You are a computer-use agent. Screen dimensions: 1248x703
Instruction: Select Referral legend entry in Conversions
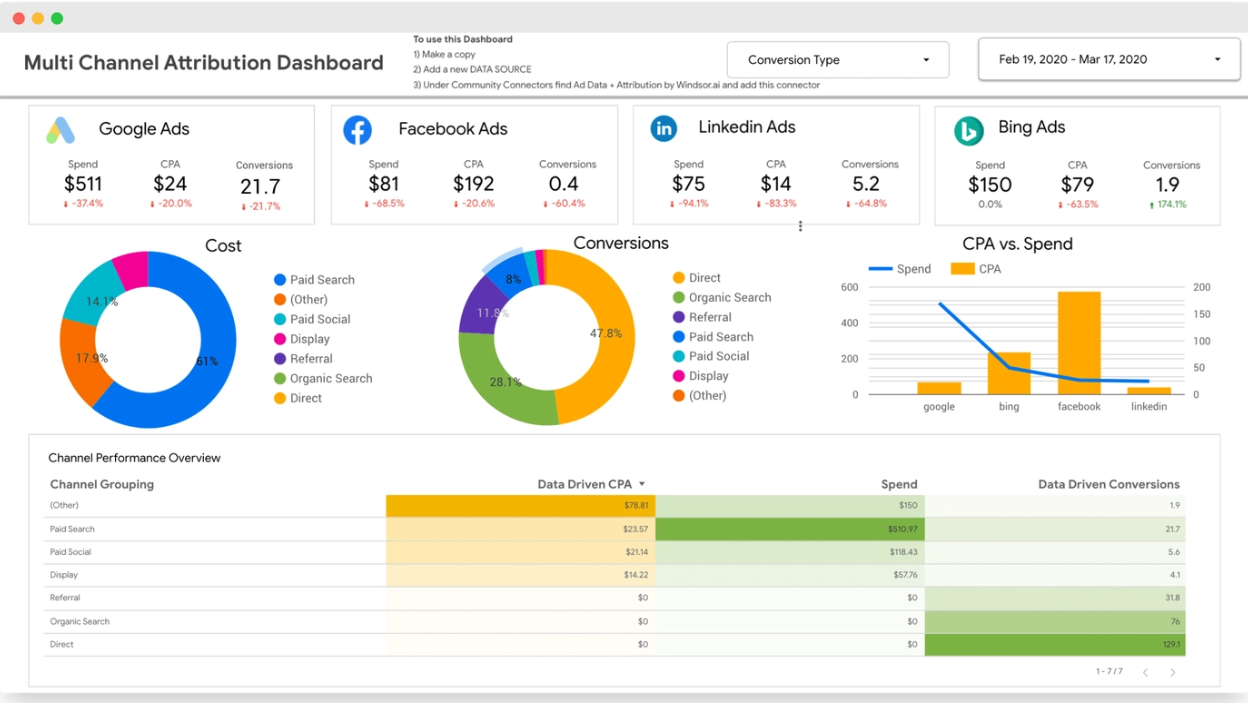click(x=702, y=317)
